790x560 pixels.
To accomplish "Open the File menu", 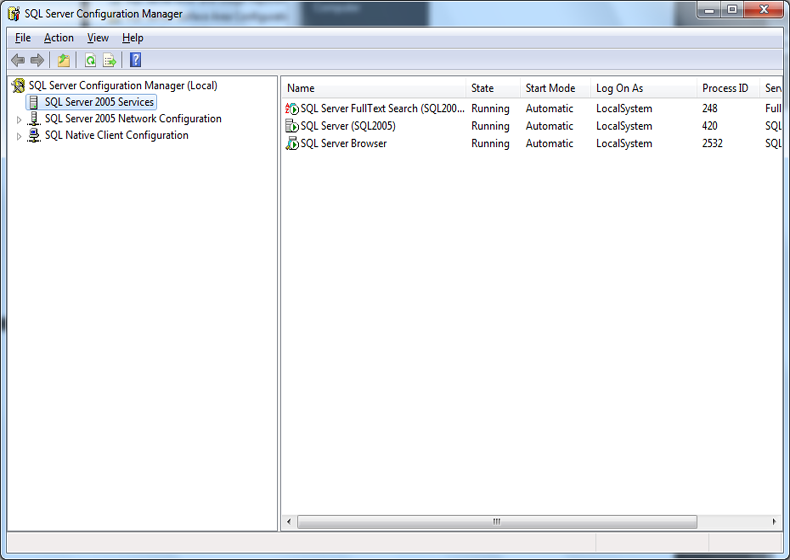I will coord(23,38).
